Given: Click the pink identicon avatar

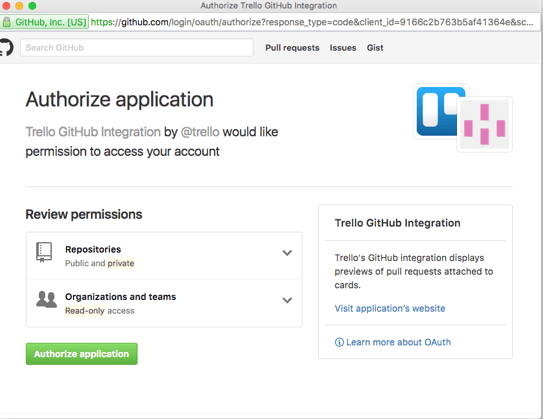Looking at the screenshot, I should (484, 124).
